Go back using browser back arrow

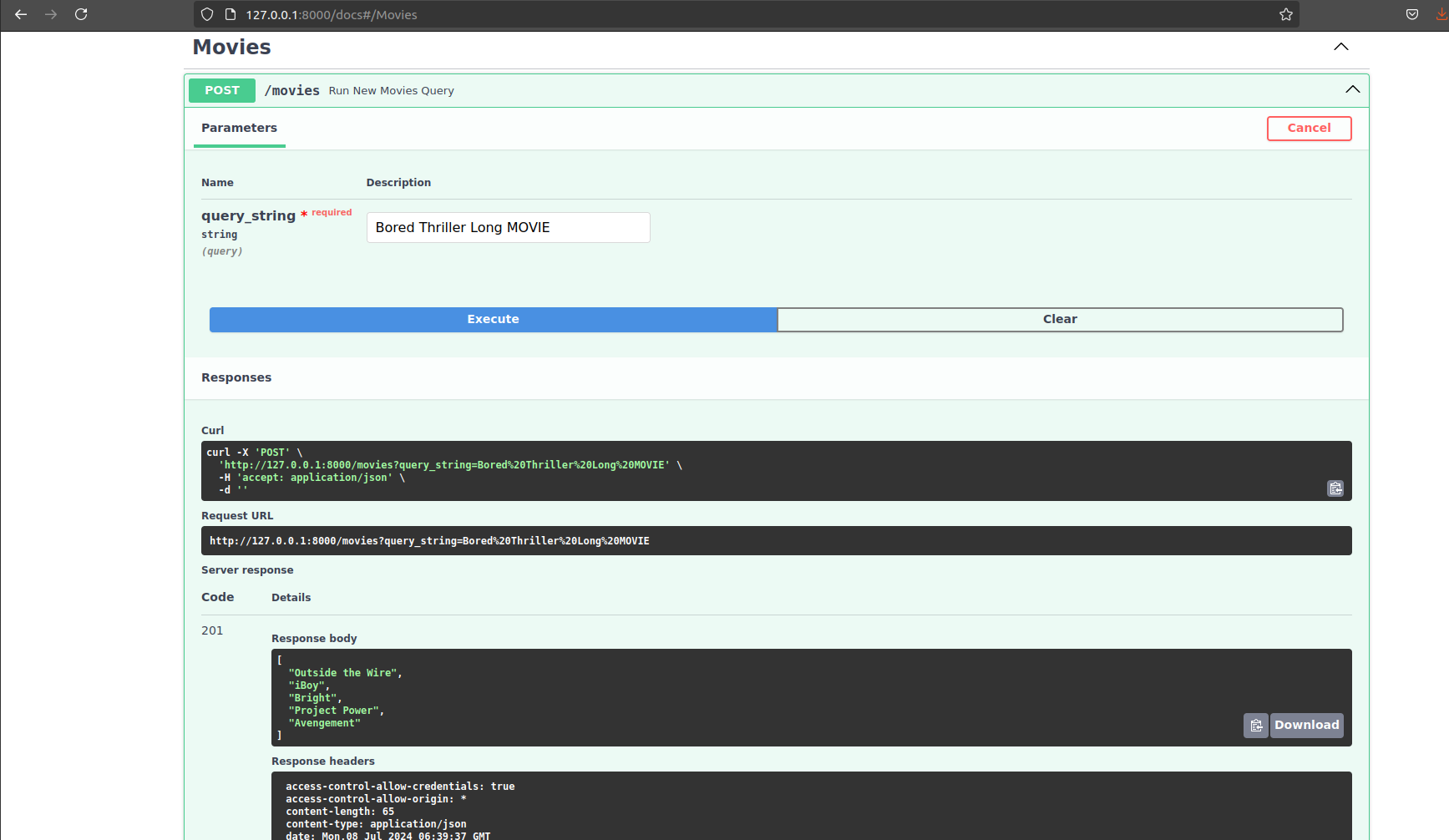[x=21, y=14]
